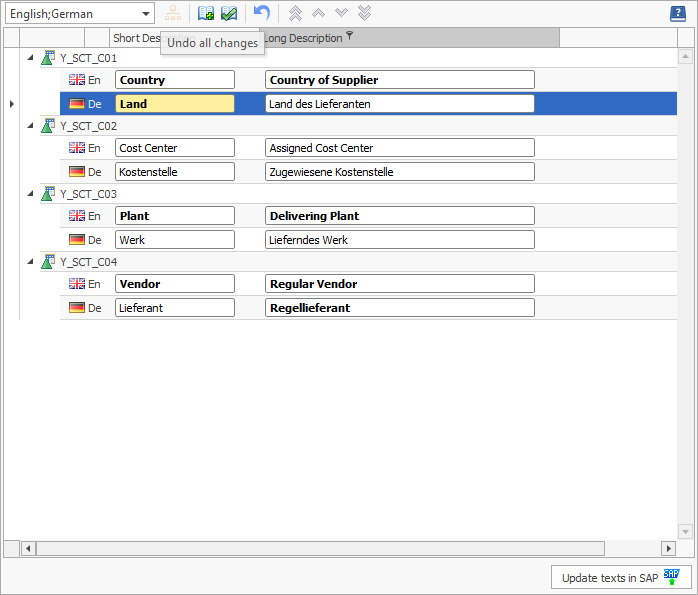
Task: Select the Y_SCT_C02 tree item
Action: click(x=88, y=126)
